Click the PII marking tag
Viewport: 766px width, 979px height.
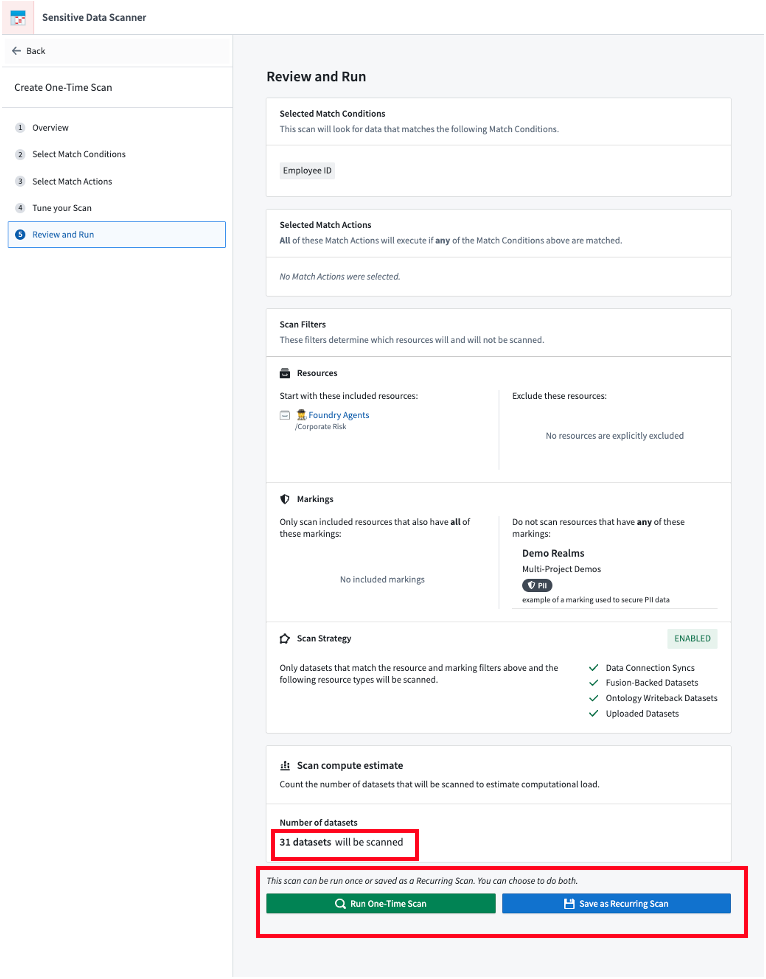click(x=537, y=585)
